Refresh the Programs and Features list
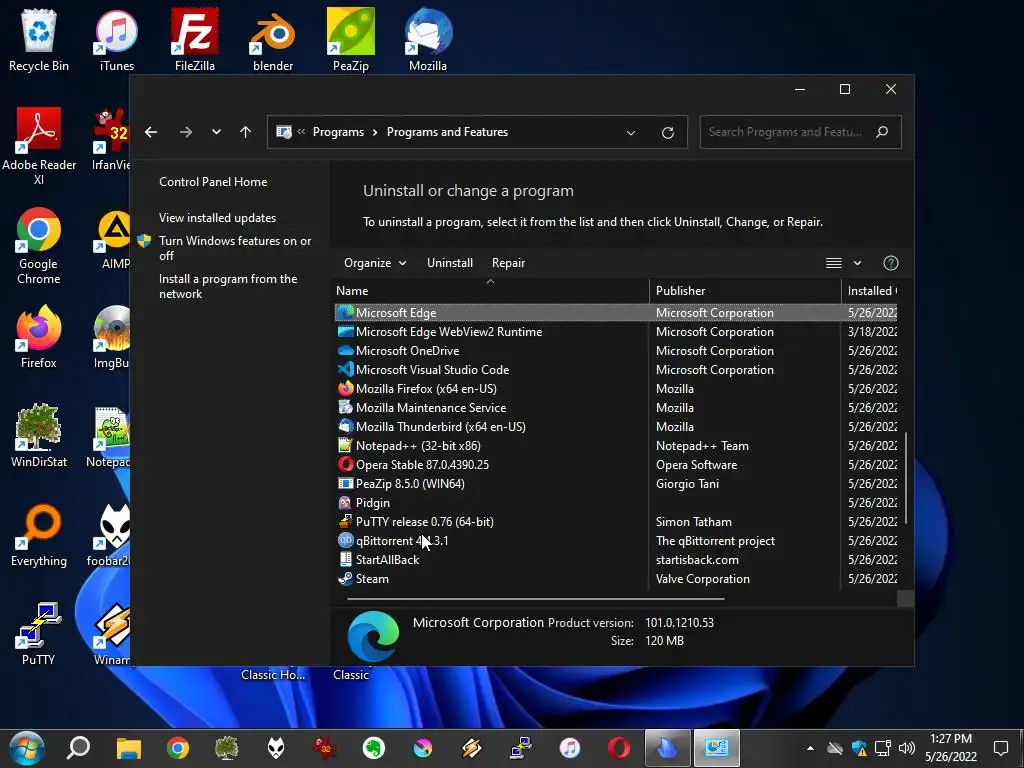Viewport: 1024px width, 768px height. point(667,133)
